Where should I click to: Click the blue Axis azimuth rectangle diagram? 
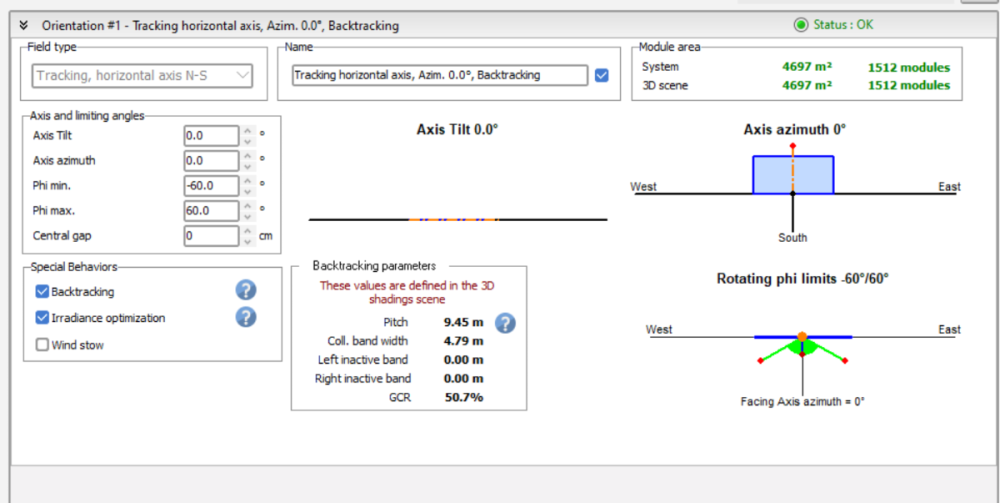click(793, 175)
